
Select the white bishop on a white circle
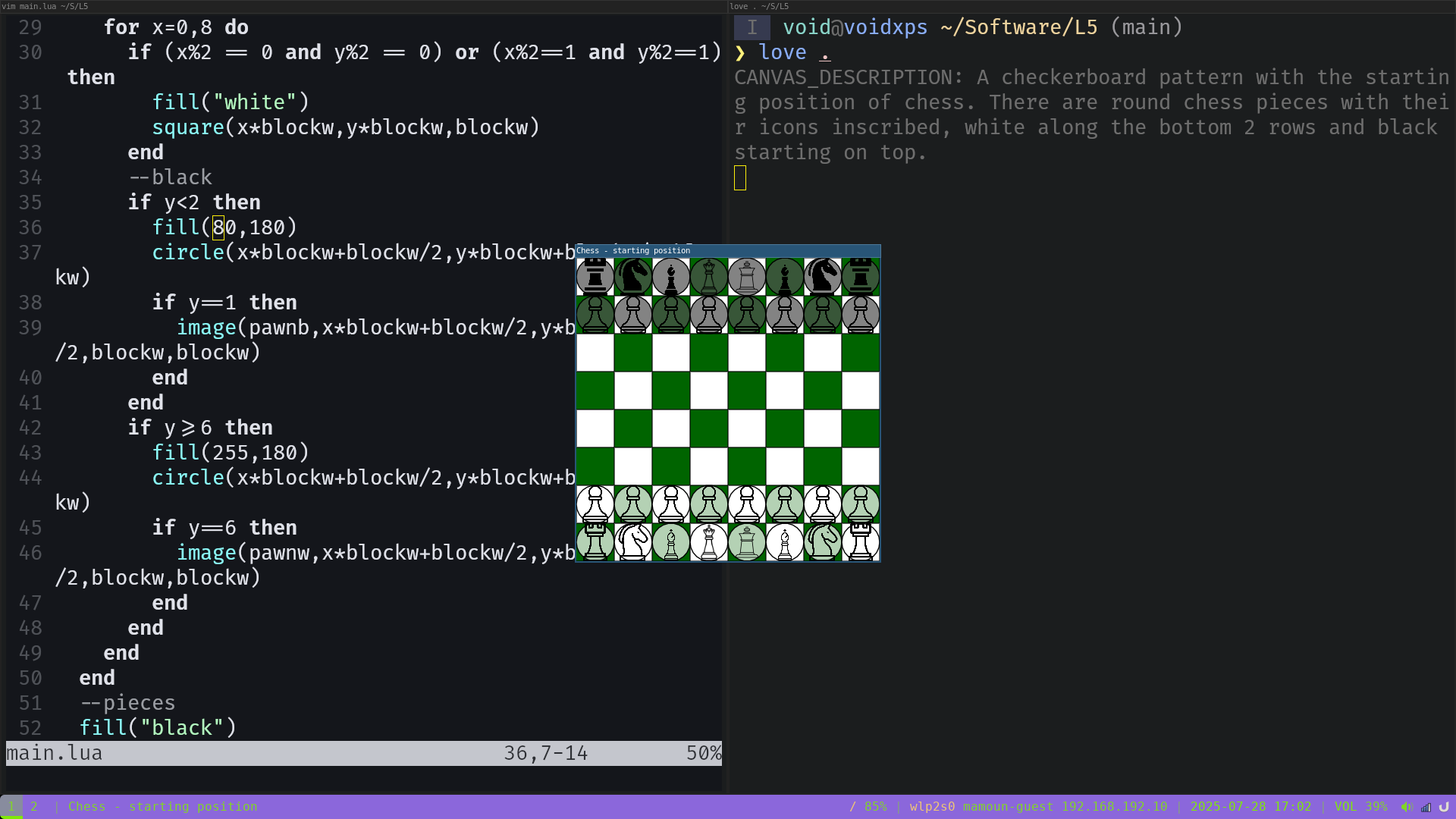click(785, 542)
